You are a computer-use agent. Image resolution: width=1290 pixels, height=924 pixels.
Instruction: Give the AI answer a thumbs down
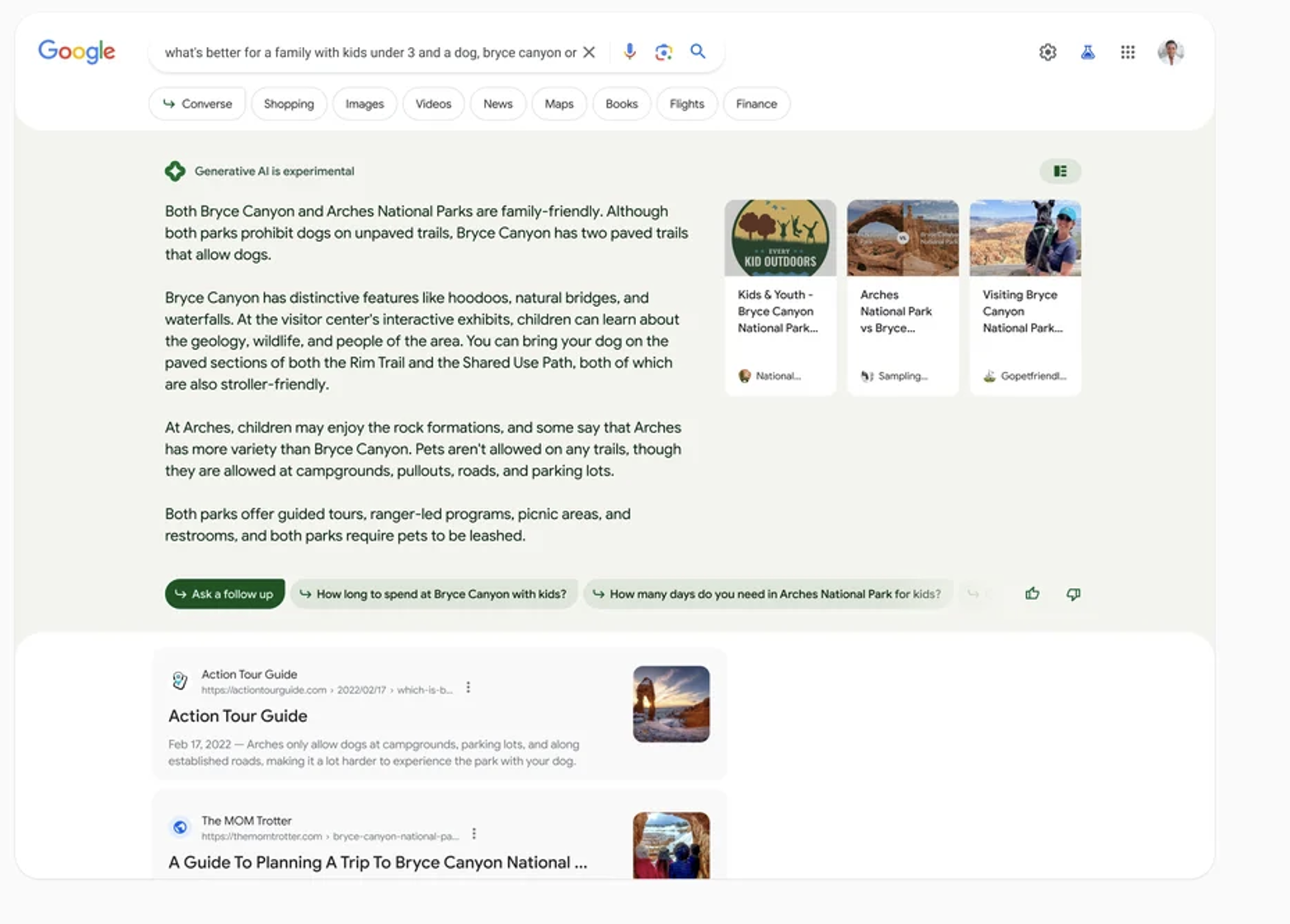1073,594
